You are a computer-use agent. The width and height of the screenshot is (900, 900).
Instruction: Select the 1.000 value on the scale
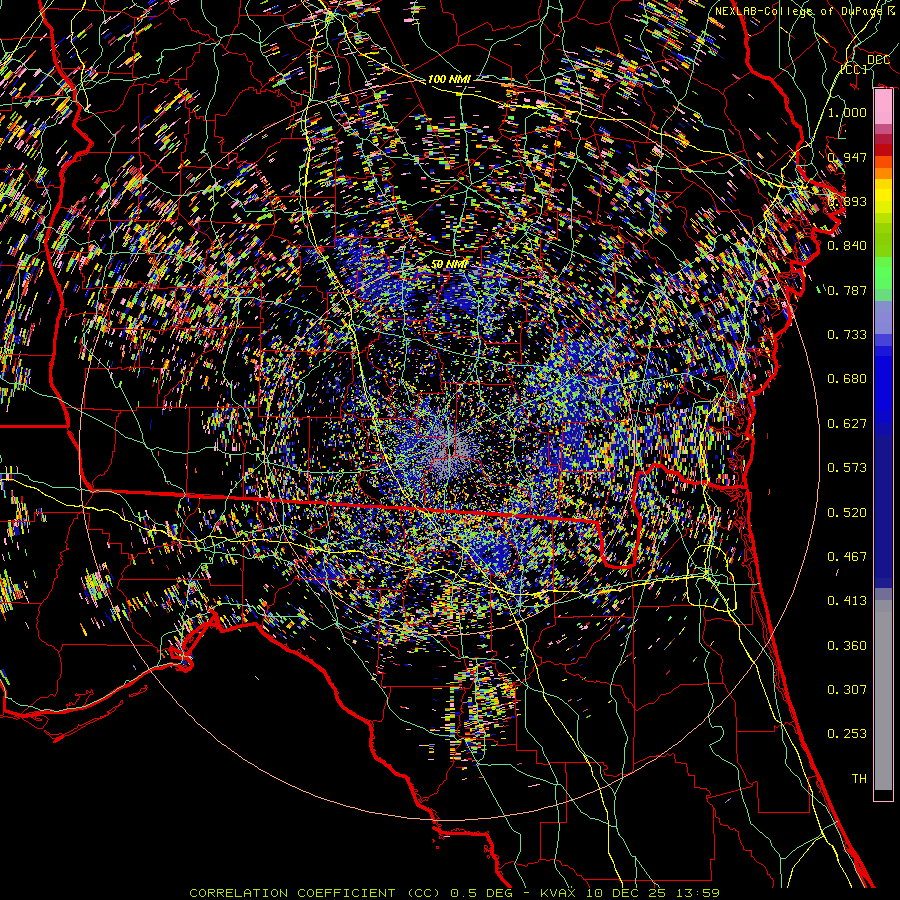pyautogui.click(x=847, y=112)
